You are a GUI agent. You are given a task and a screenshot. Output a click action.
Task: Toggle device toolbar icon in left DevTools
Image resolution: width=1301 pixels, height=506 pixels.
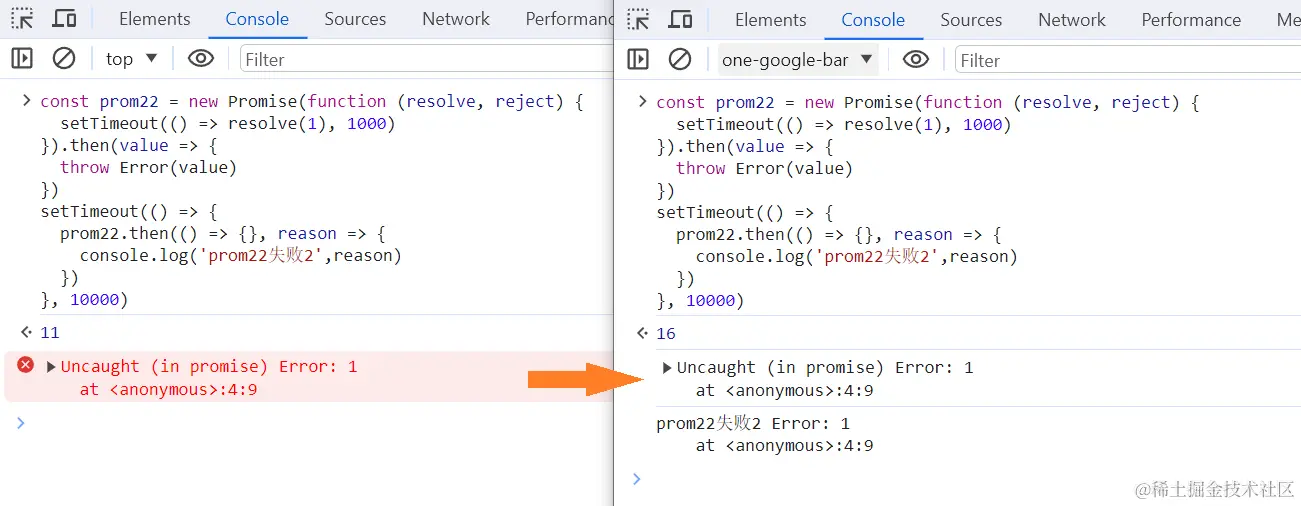(x=64, y=19)
